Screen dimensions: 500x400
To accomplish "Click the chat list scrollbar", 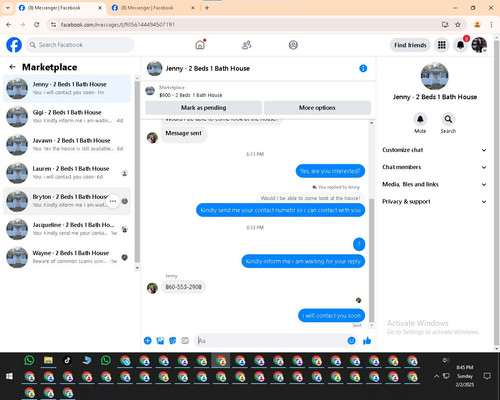I will (137, 172).
